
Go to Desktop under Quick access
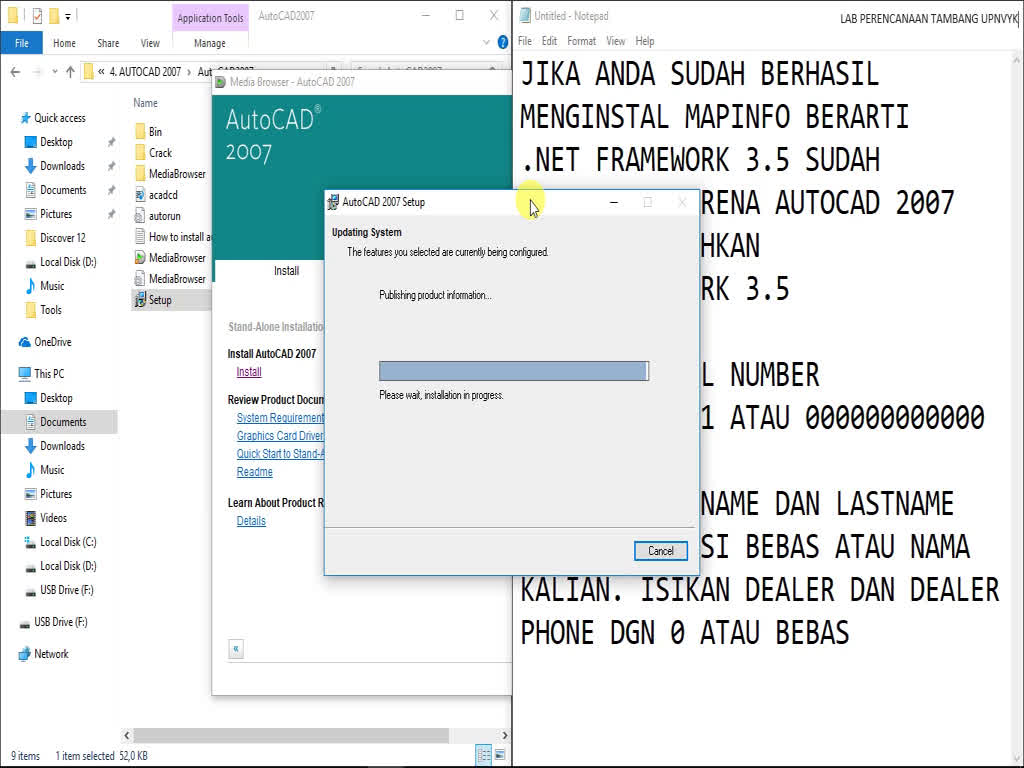(x=49, y=142)
